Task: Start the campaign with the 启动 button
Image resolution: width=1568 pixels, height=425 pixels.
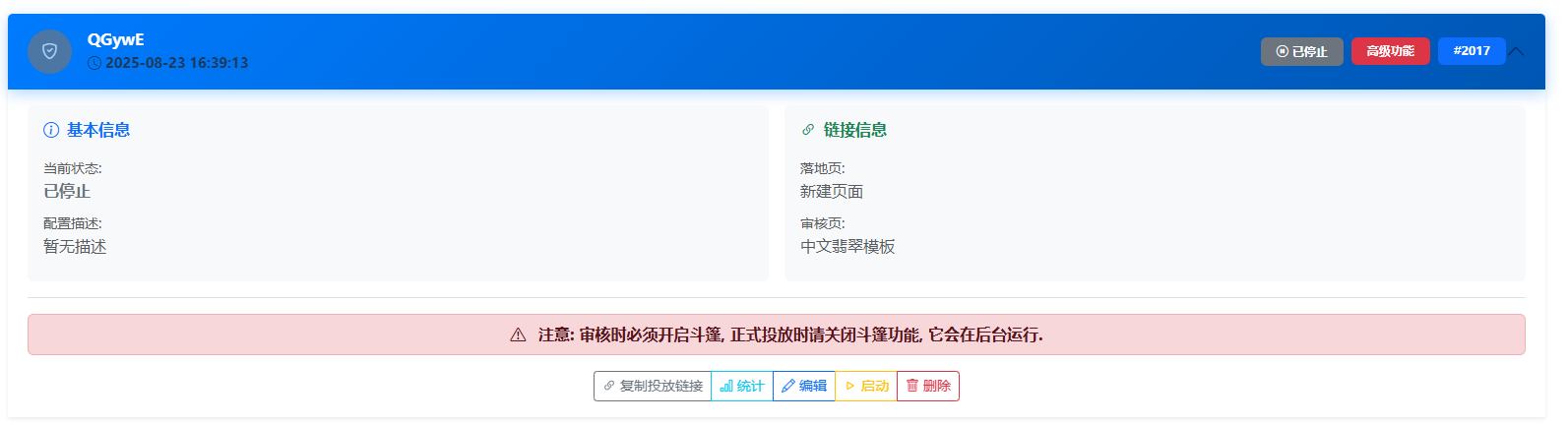Action: point(866,386)
